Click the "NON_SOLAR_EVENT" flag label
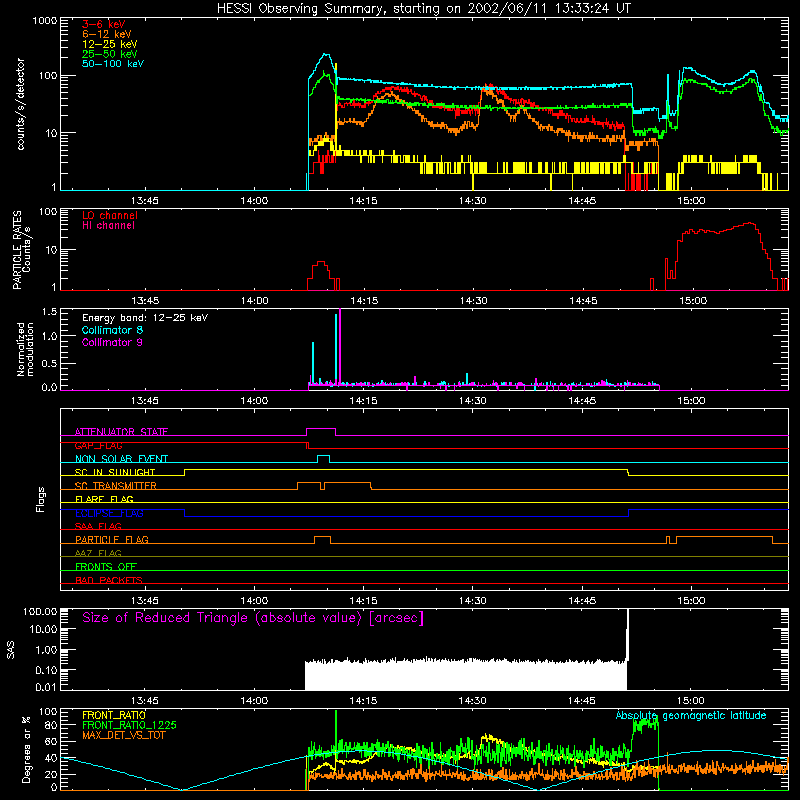This screenshot has width=800, height=800. click(121, 459)
